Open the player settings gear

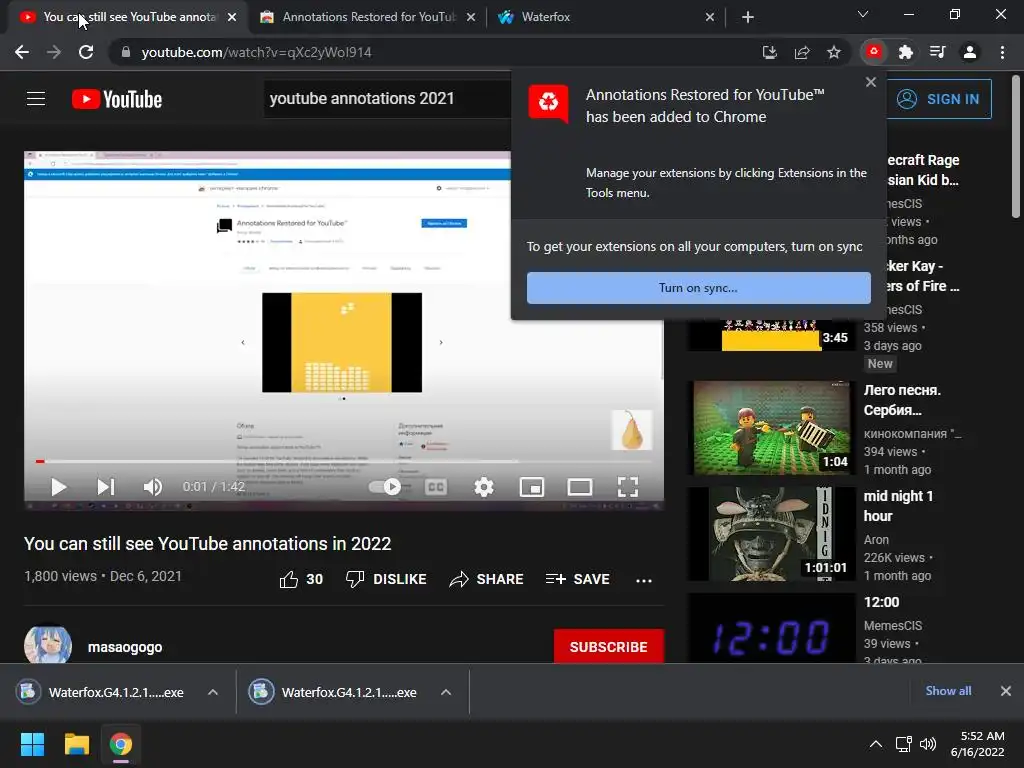484,487
